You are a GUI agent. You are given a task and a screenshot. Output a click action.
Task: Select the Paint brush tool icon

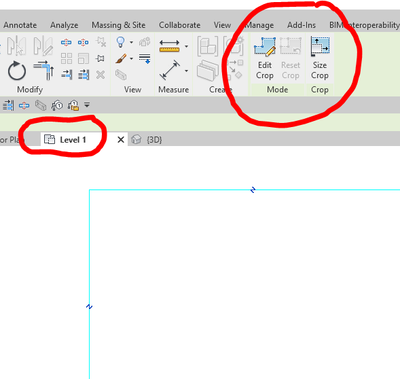point(121,59)
